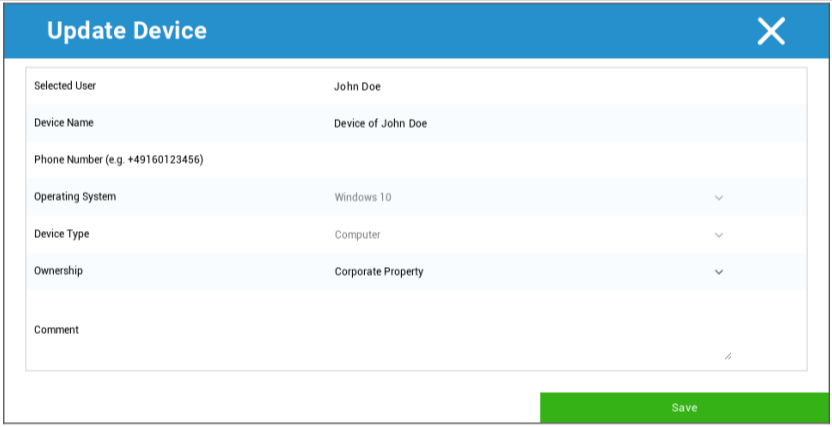The height and width of the screenshot is (427, 832).
Task: Save the device changes
Action: point(684,408)
